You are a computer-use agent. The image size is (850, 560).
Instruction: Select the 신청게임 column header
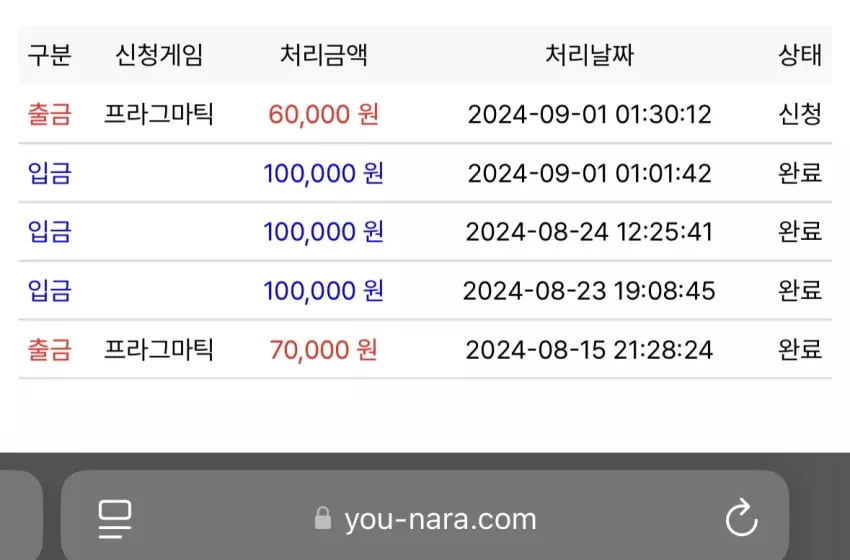coord(159,55)
